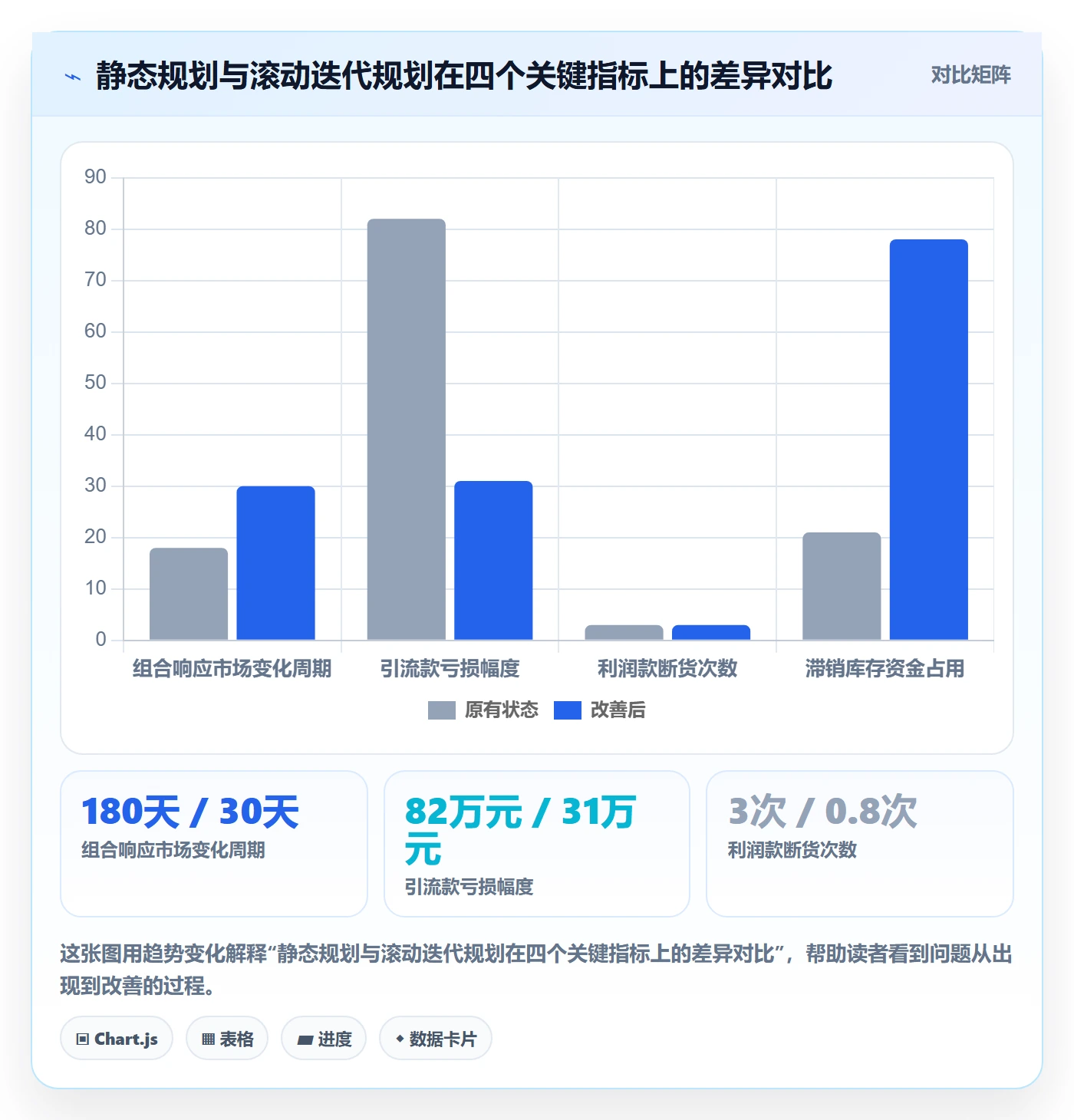1074x1120 pixels.
Task: Click the gray 滞销库存资金占用 bar
Action: (x=842, y=586)
